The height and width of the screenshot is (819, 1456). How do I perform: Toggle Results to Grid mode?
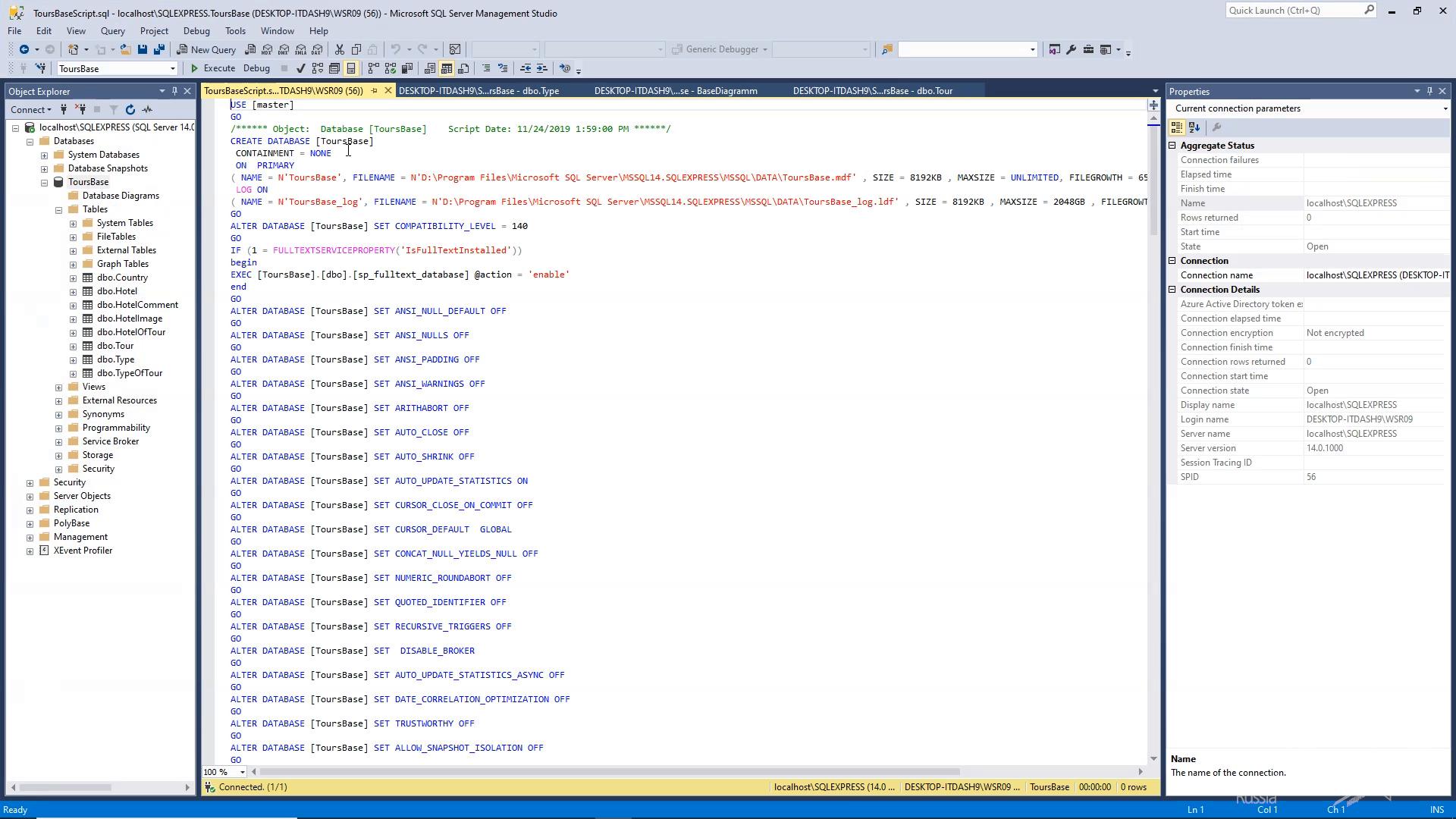[x=447, y=68]
